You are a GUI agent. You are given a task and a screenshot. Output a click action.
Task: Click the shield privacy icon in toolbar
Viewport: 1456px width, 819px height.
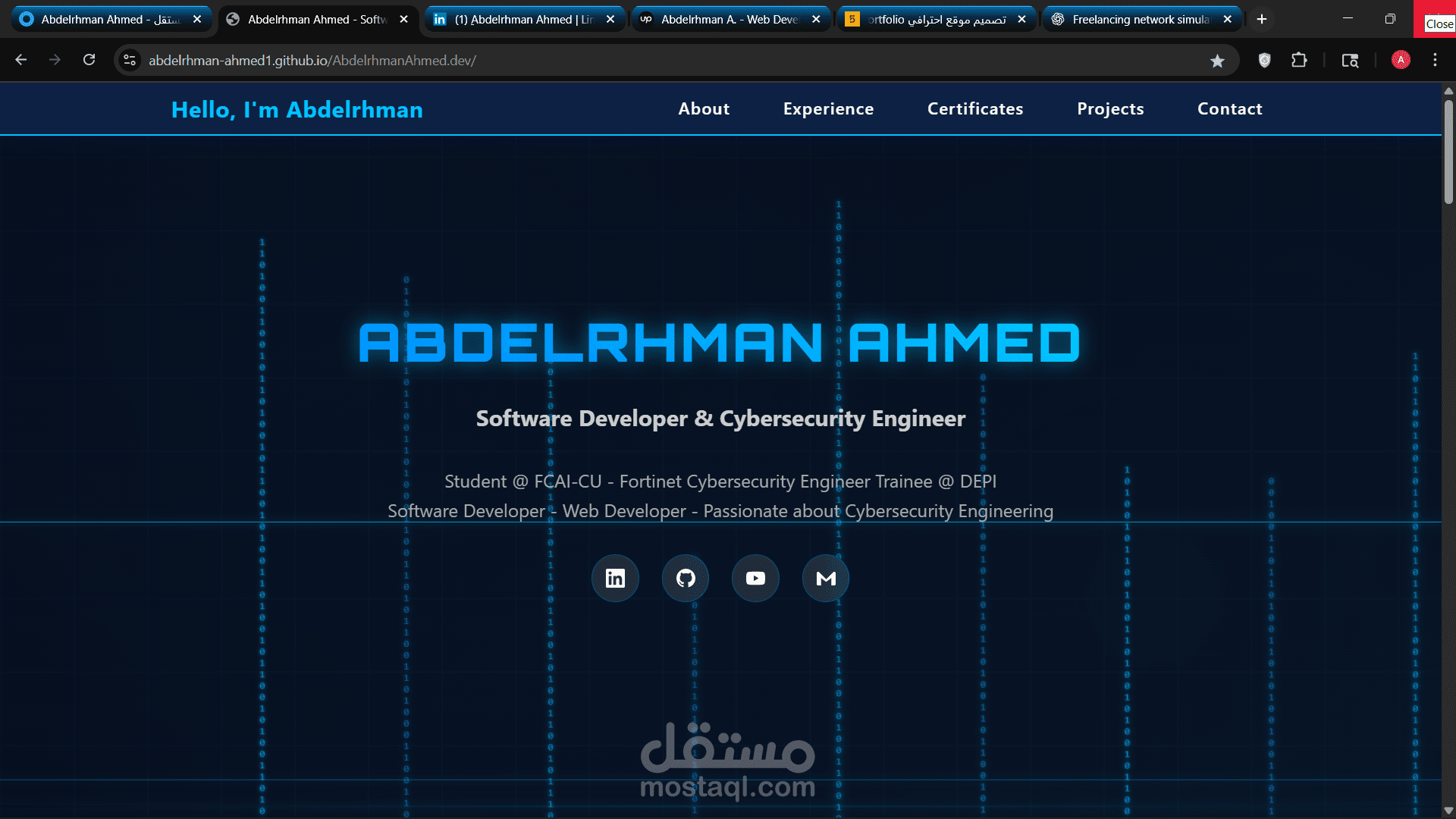click(1264, 60)
